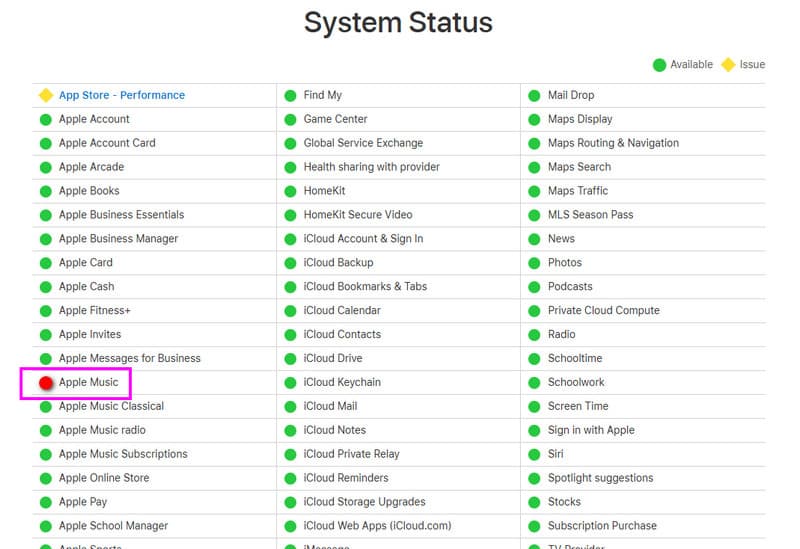Open the App Store - Performance issue link

tap(121, 95)
